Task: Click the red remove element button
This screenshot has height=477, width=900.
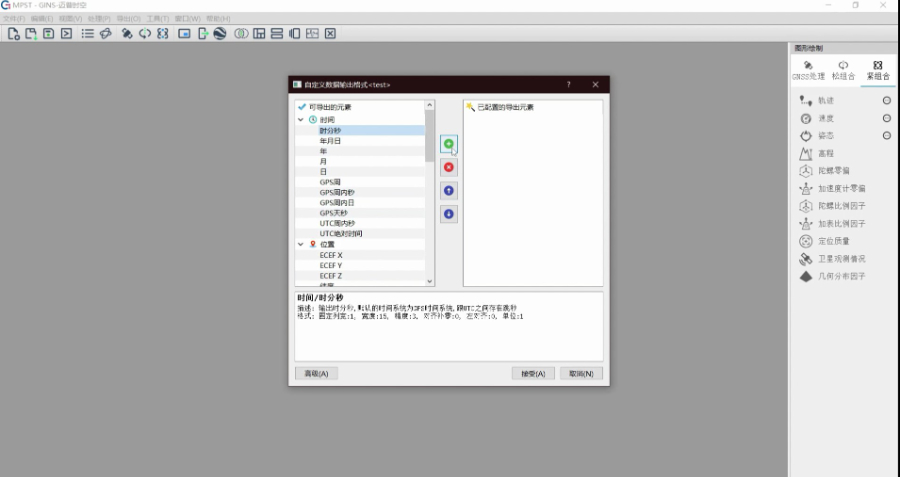Action: point(449,168)
